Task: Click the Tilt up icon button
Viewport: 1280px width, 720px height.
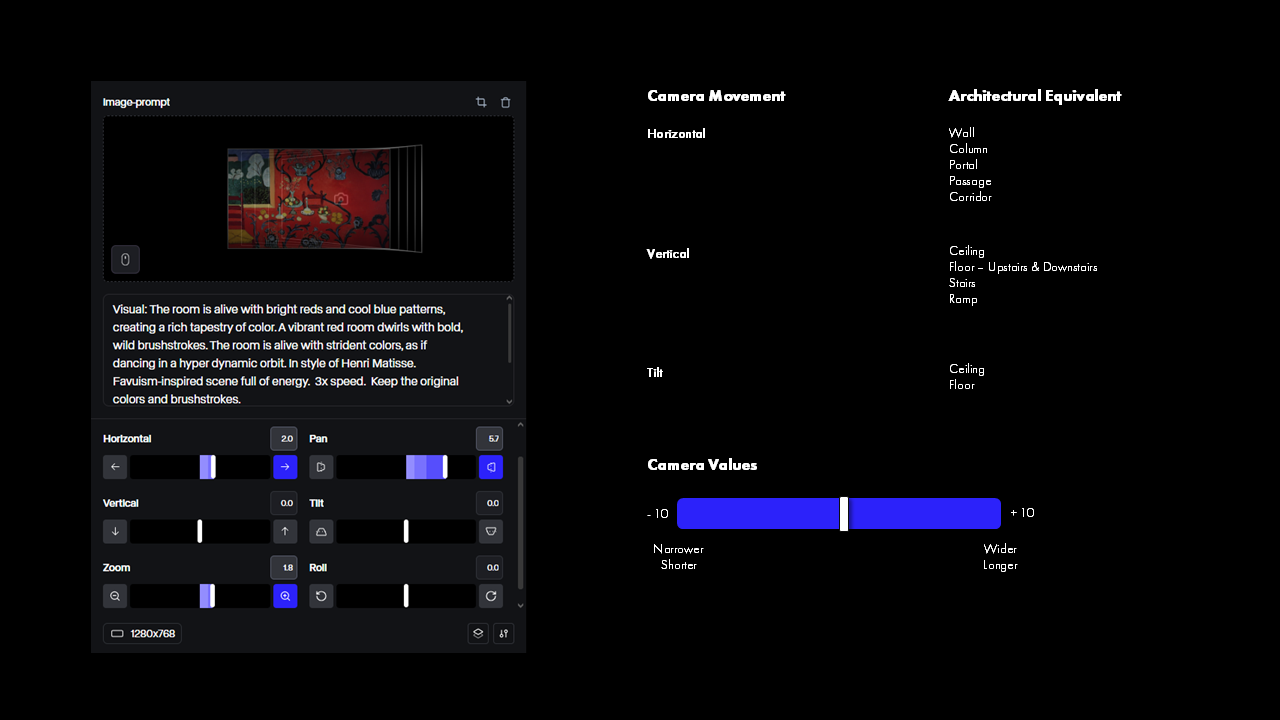Action: 321,531
